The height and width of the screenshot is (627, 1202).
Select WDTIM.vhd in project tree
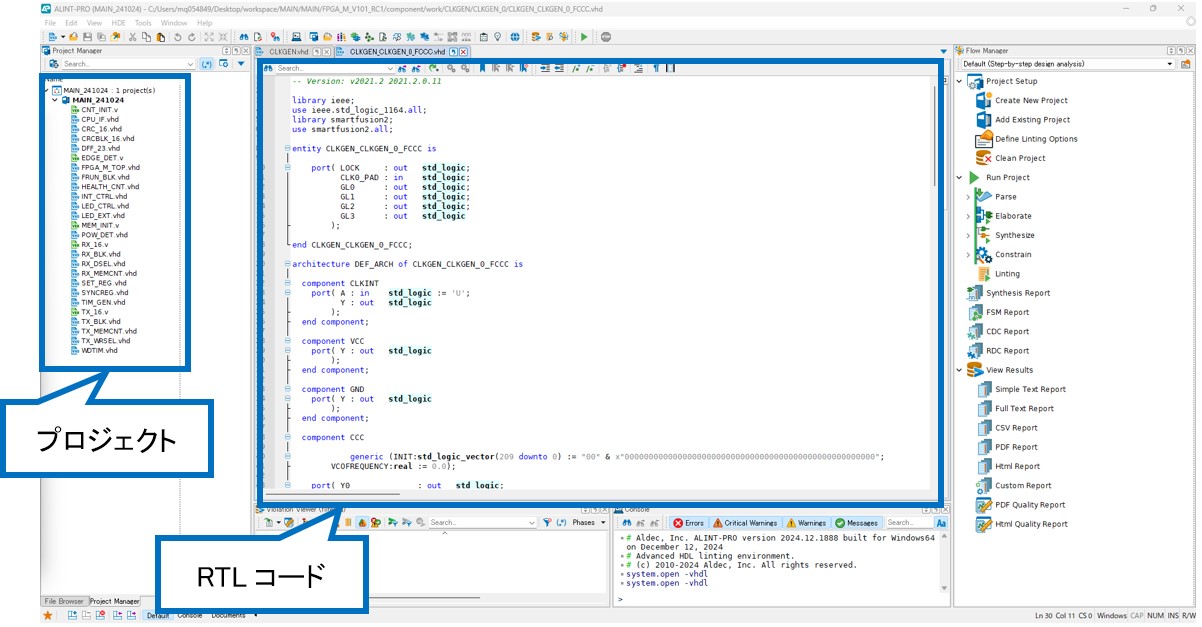(x=99, y=351)
